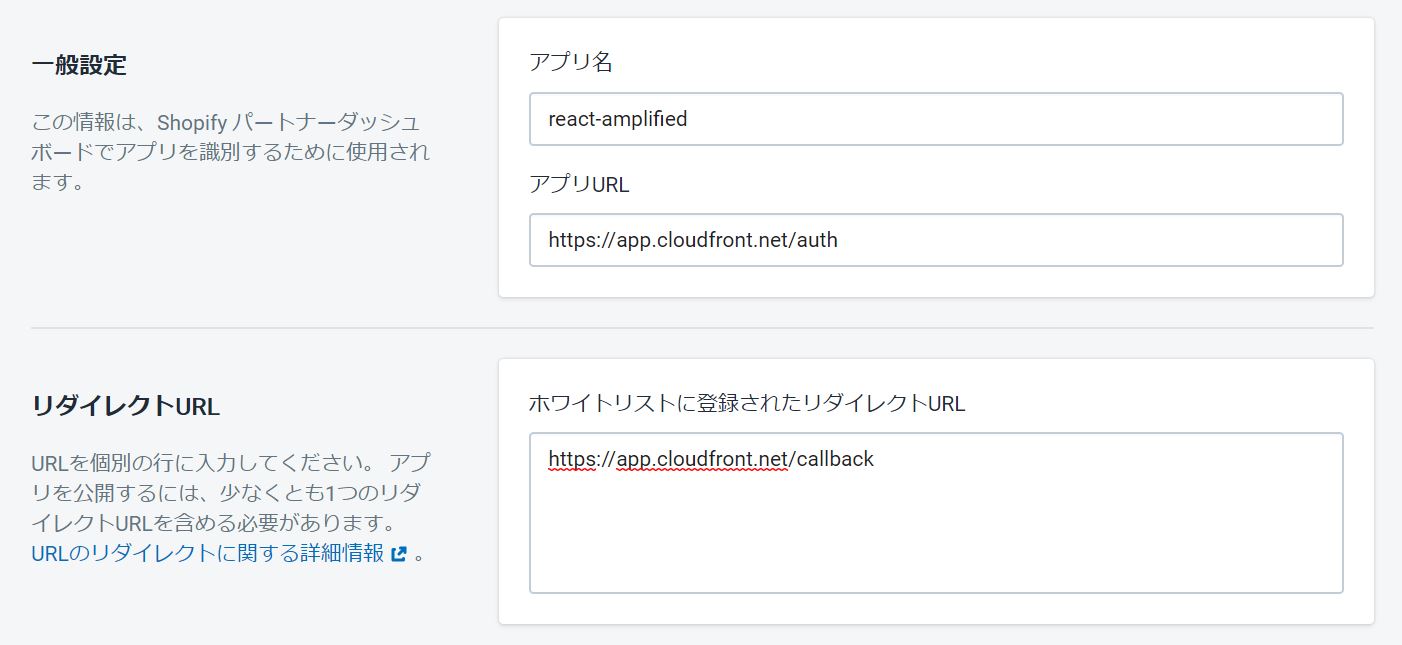Focus the アプリ名 input field
The image size is (1402, 645).
(x=935, y=119)
